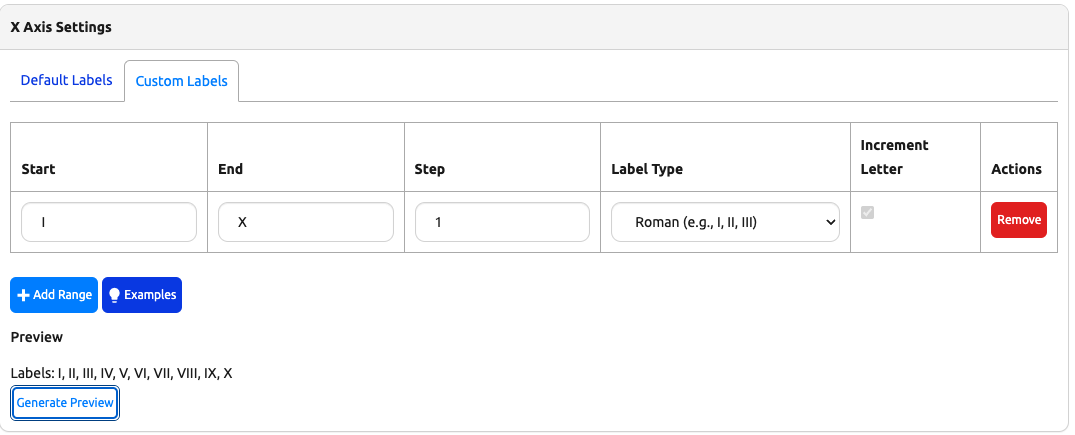Open the Label Type dropdown
This screenshot has width=1075, height=435.
(724, 222)
